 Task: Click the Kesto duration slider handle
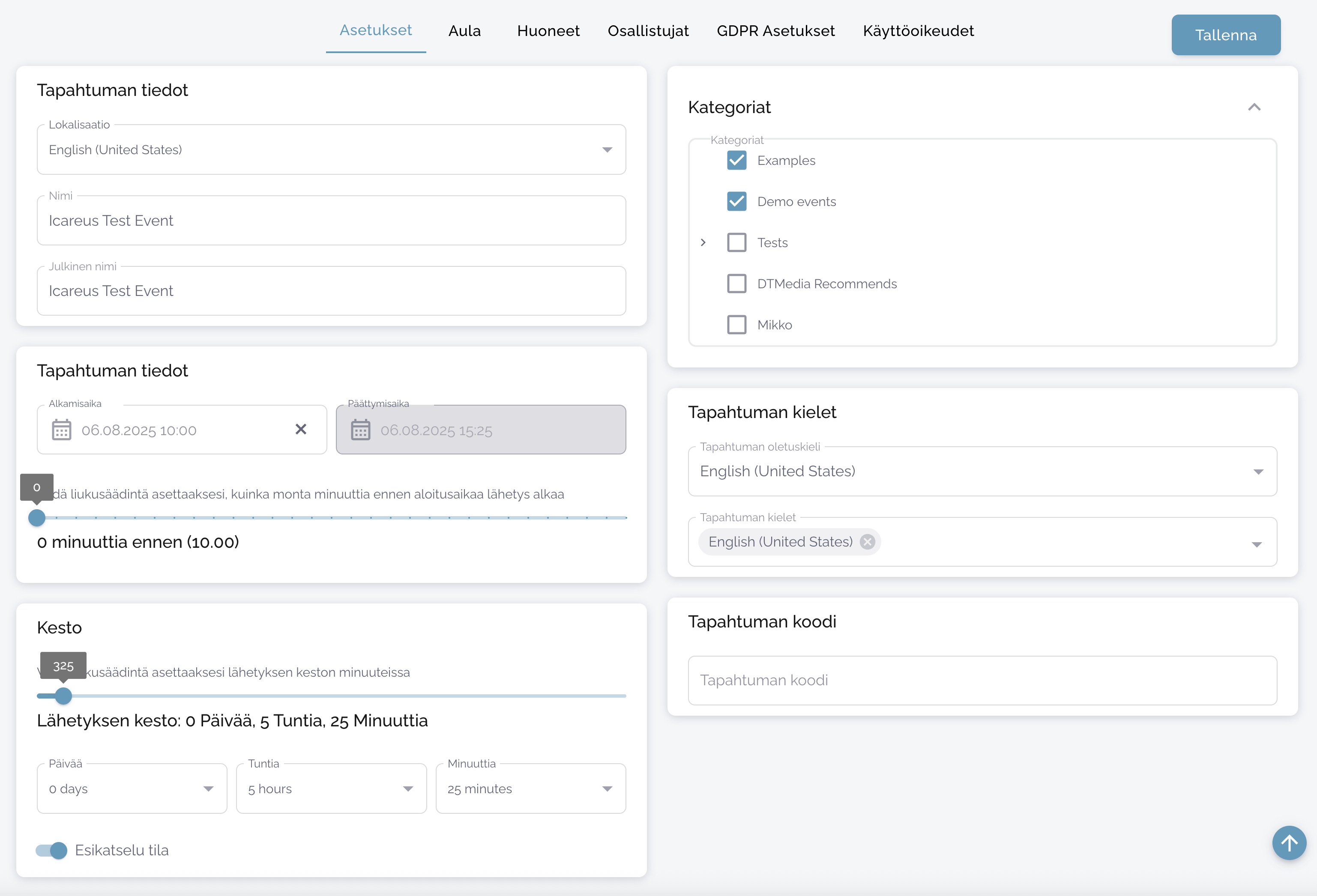coord(63,696)
